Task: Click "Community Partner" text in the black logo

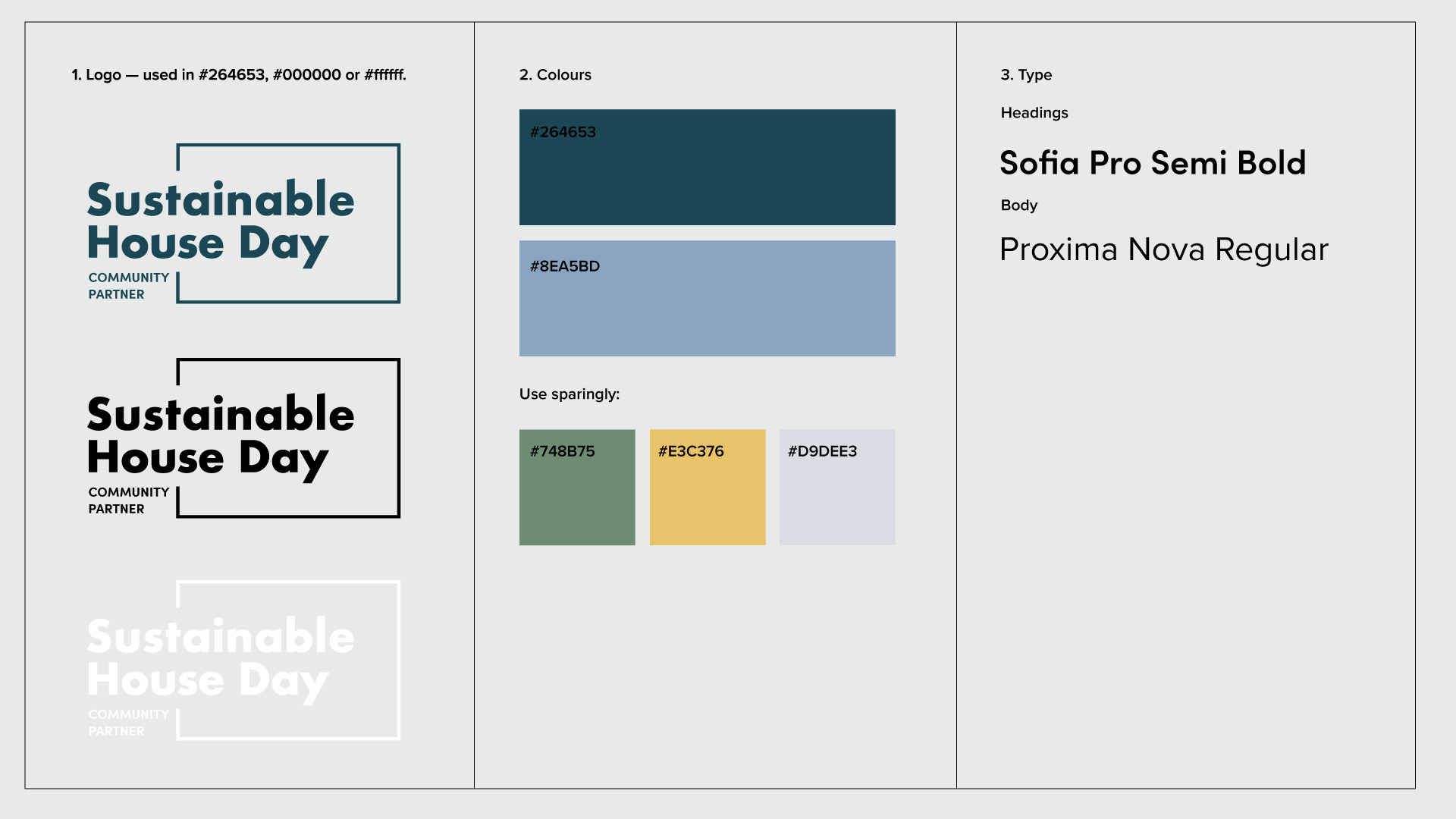Action: (x=128, y=500)
